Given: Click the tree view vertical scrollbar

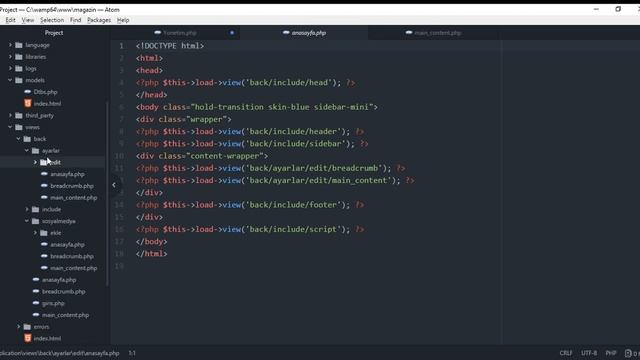Looking at the screenshot, I should click(107, 194).
